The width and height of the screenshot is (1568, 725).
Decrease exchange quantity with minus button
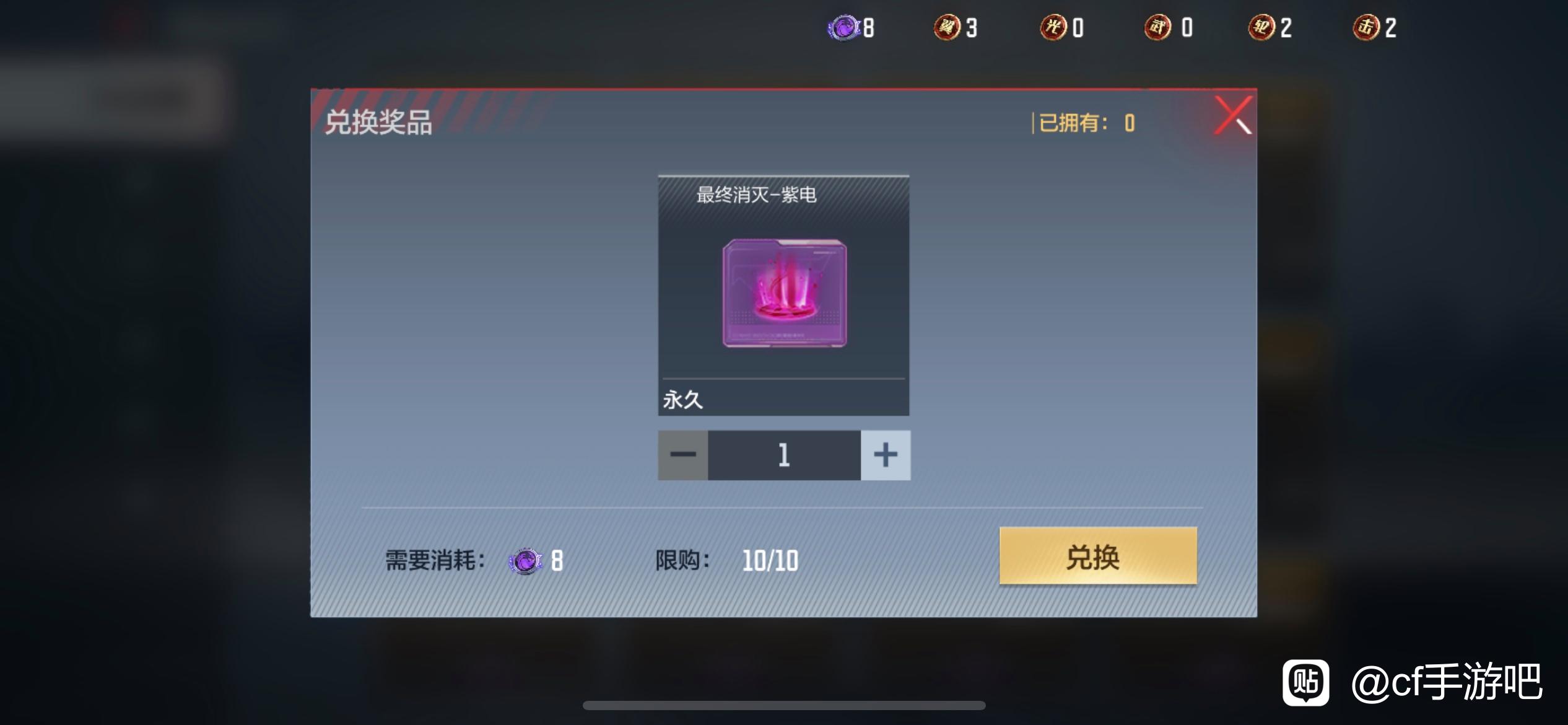coord(683,455)
